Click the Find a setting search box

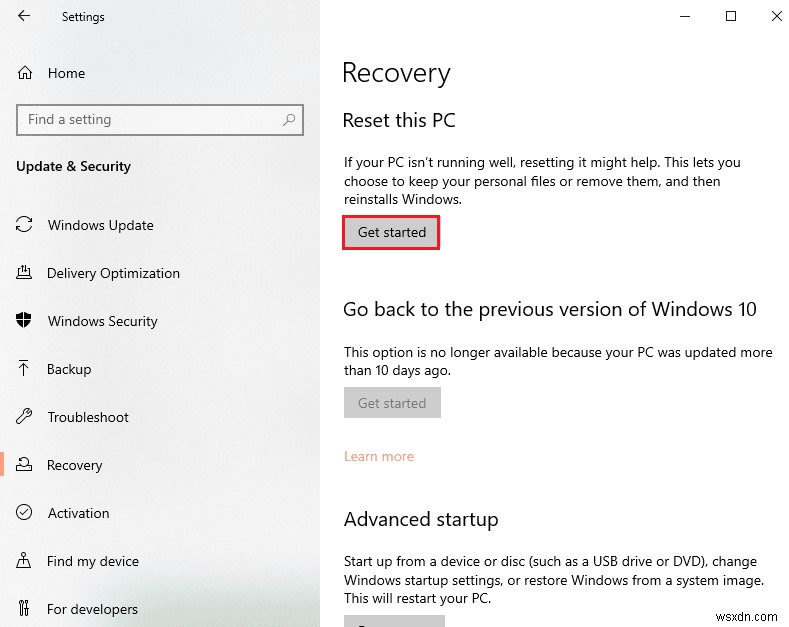click(x=150, y=120)
